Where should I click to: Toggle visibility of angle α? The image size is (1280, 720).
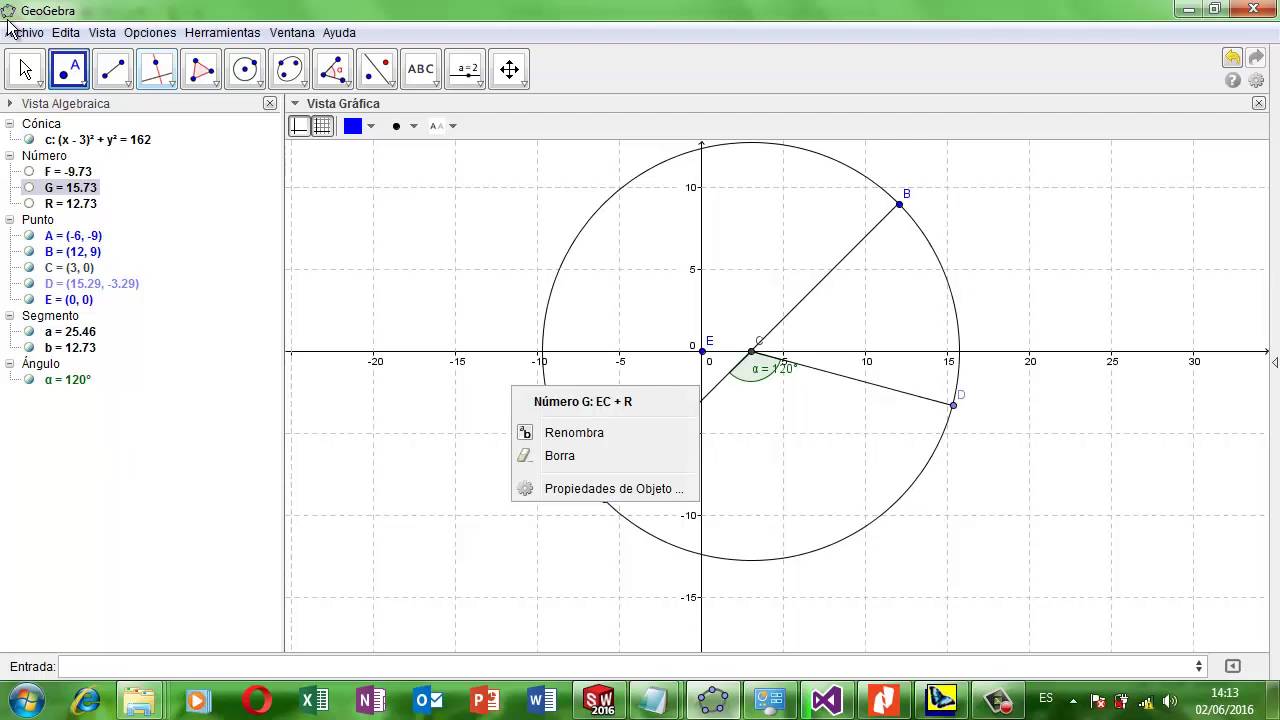[29, 380]
